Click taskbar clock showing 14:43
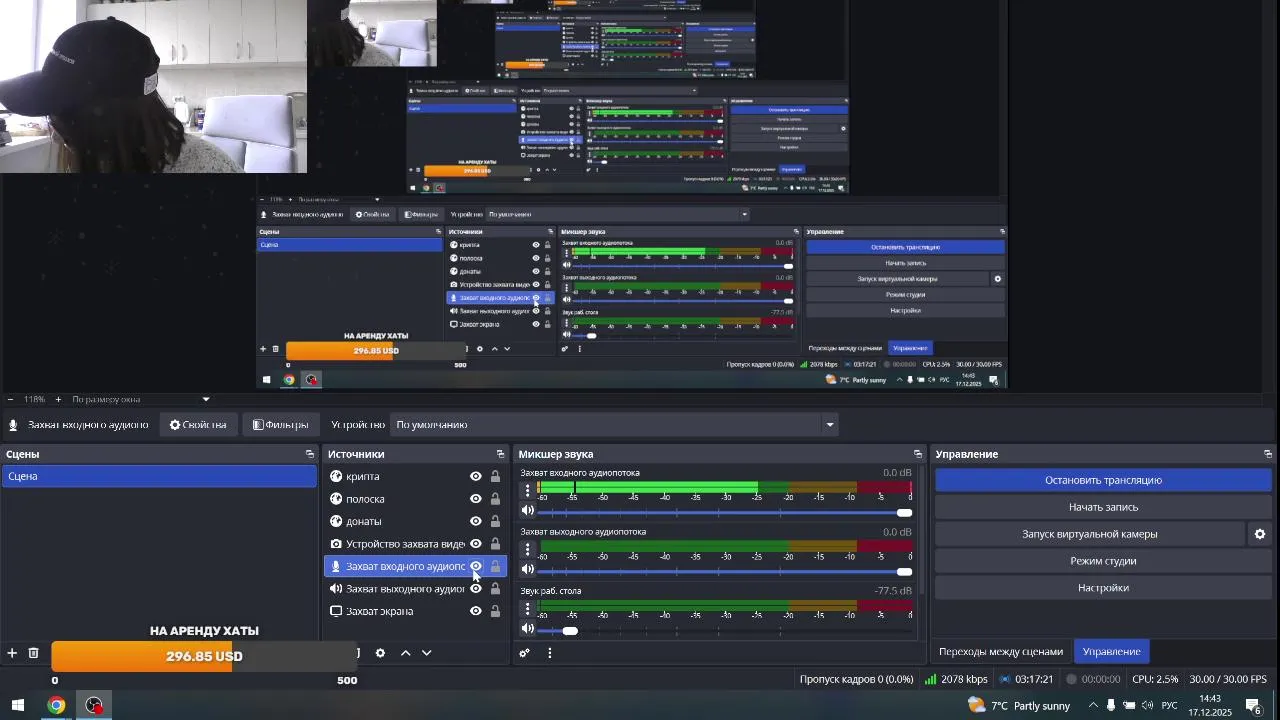Screen dimensions: 1280x720 [x=1210, y=706]
